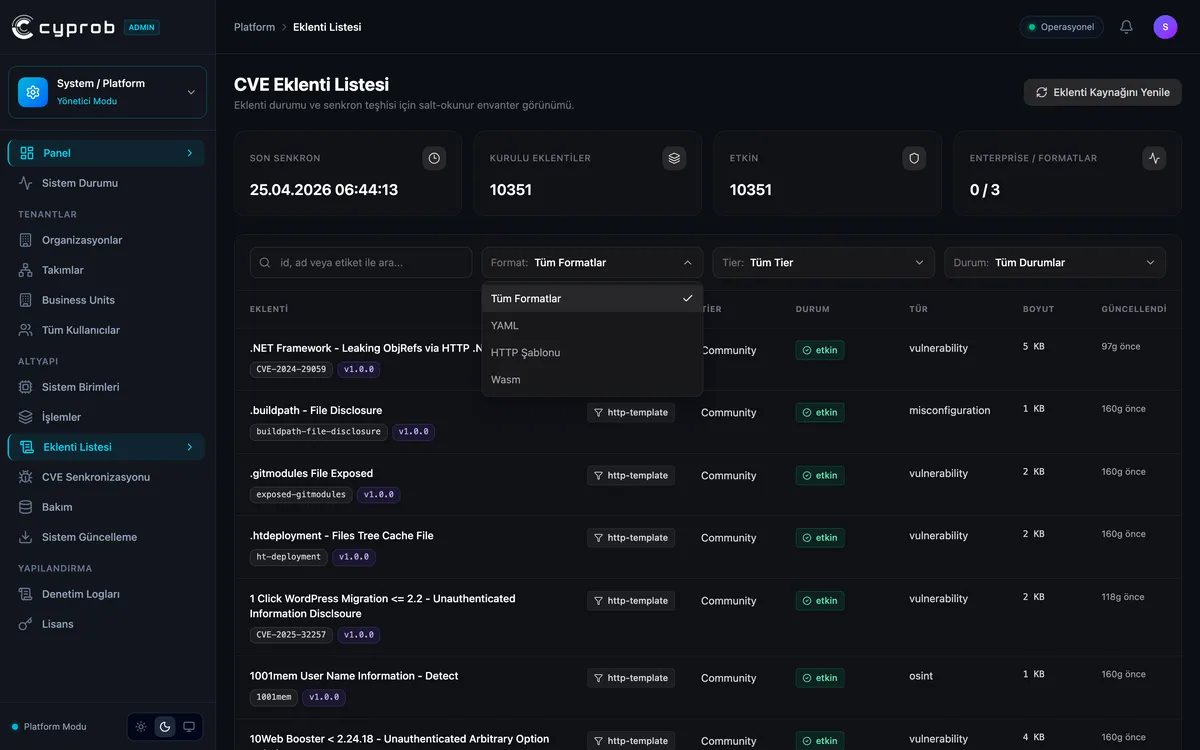Open İşlemler in sidebar
1200x750 pixels.
[x=107, y=417]
